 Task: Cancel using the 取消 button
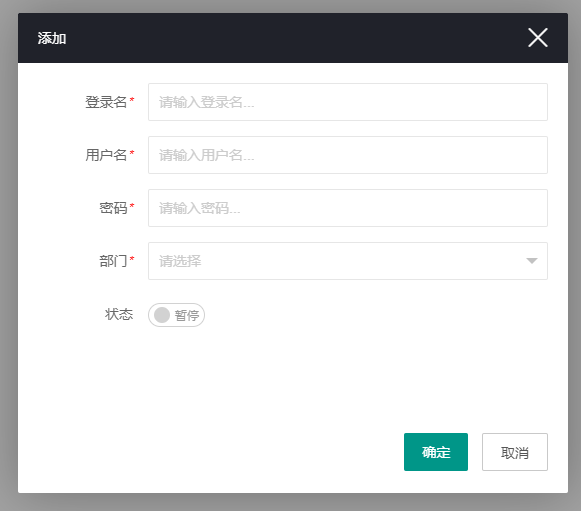pyautogui.click(x=515, y=452)
